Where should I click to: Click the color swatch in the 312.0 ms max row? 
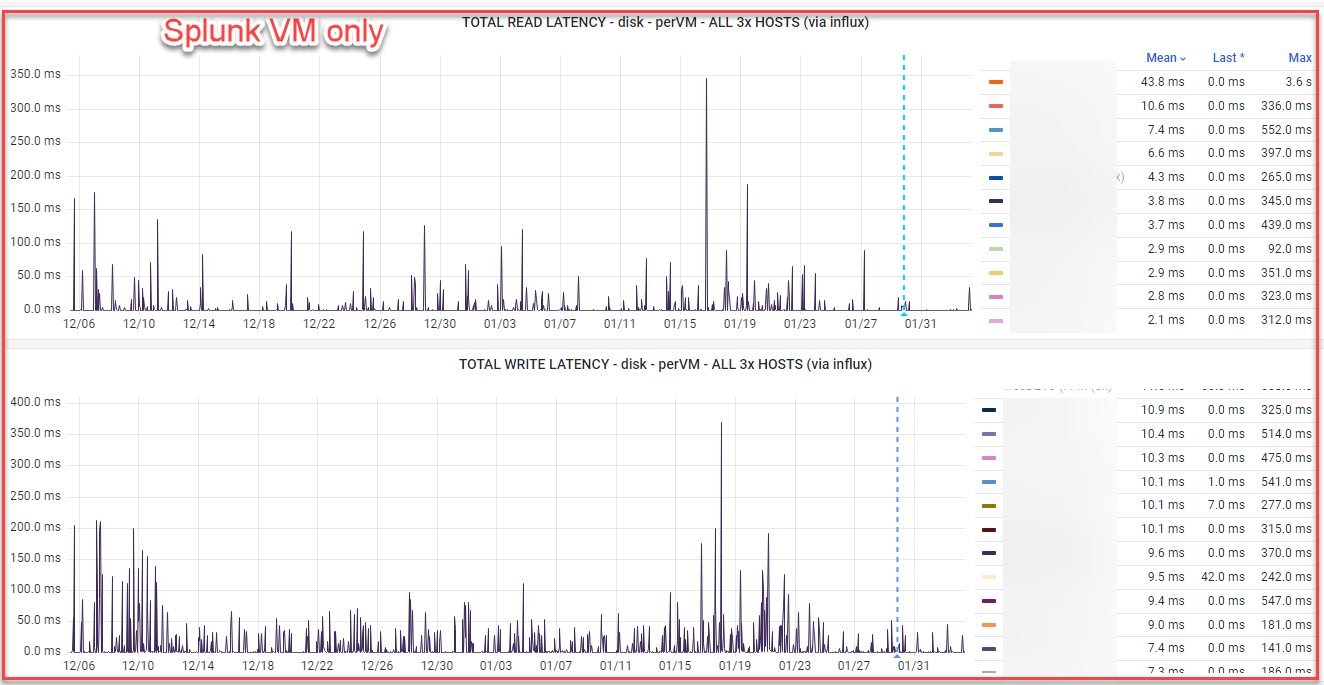(x=995, y=321)
